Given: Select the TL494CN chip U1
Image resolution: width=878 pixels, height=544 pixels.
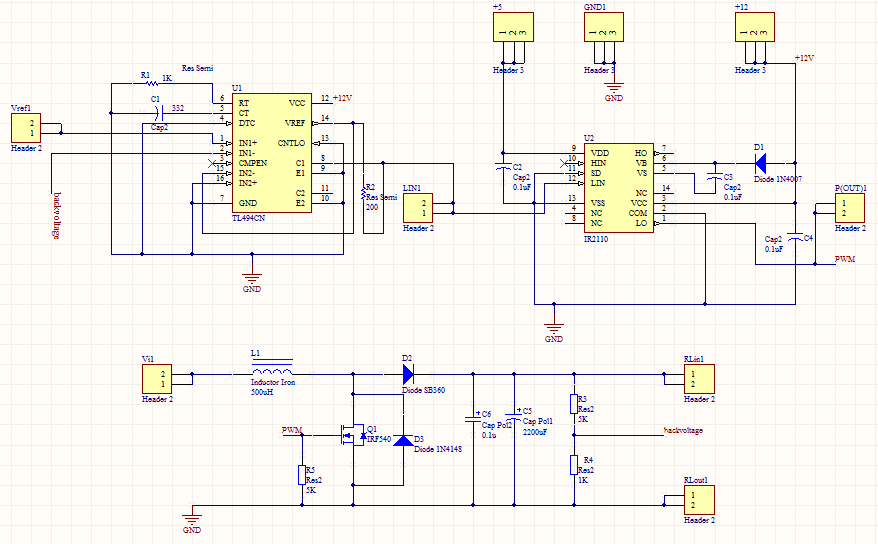Looking at the screenshot, I should [x=271, y=152].
